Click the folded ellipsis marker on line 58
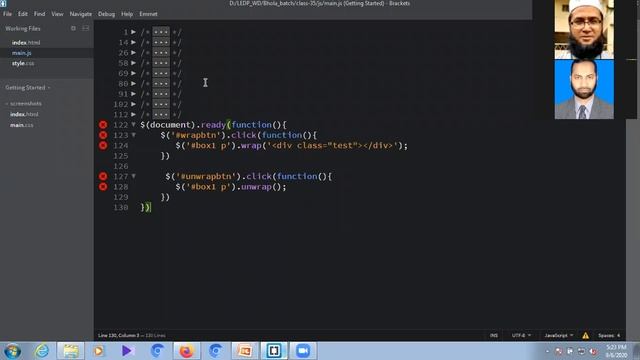Viewport: 640px width, 360px height. pos(161,63)
